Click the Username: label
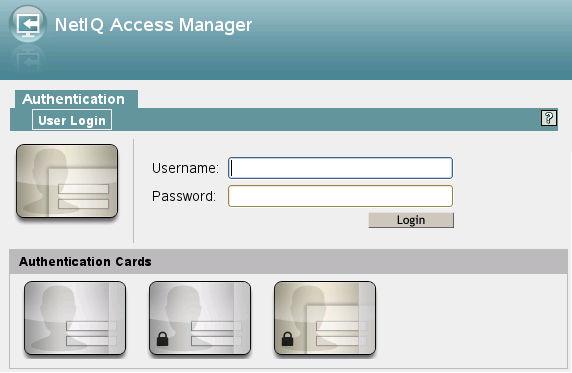Viewport: 572px width, 373px height. pyautogui.click(x=185, y=168)
